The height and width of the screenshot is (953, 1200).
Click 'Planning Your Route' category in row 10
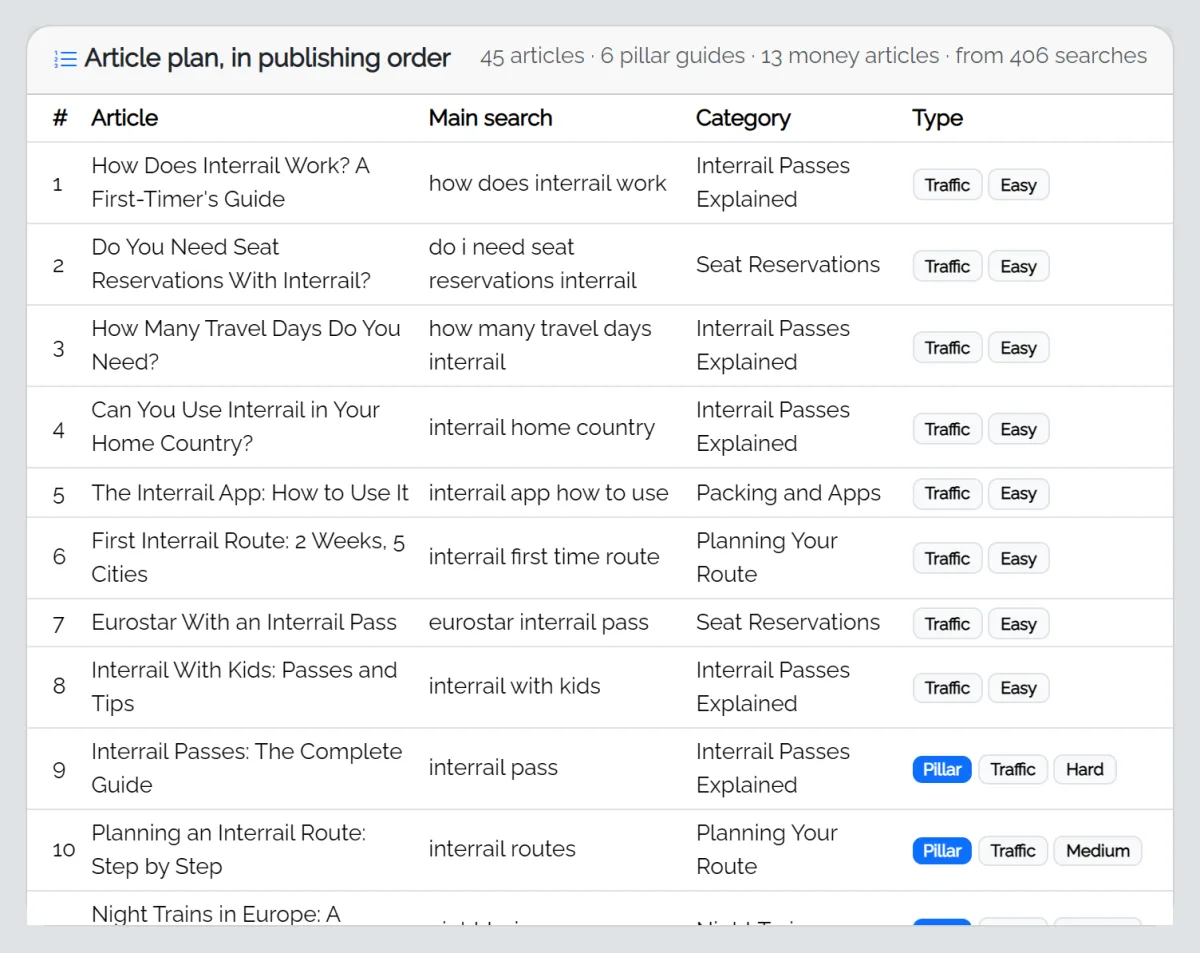(x=767, y=850)
